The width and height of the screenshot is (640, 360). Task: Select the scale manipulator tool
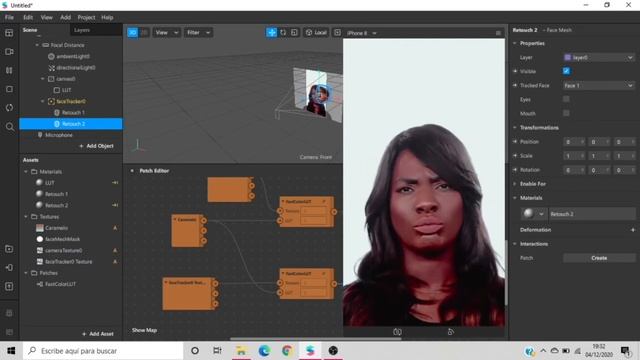(x=294, y=33)
